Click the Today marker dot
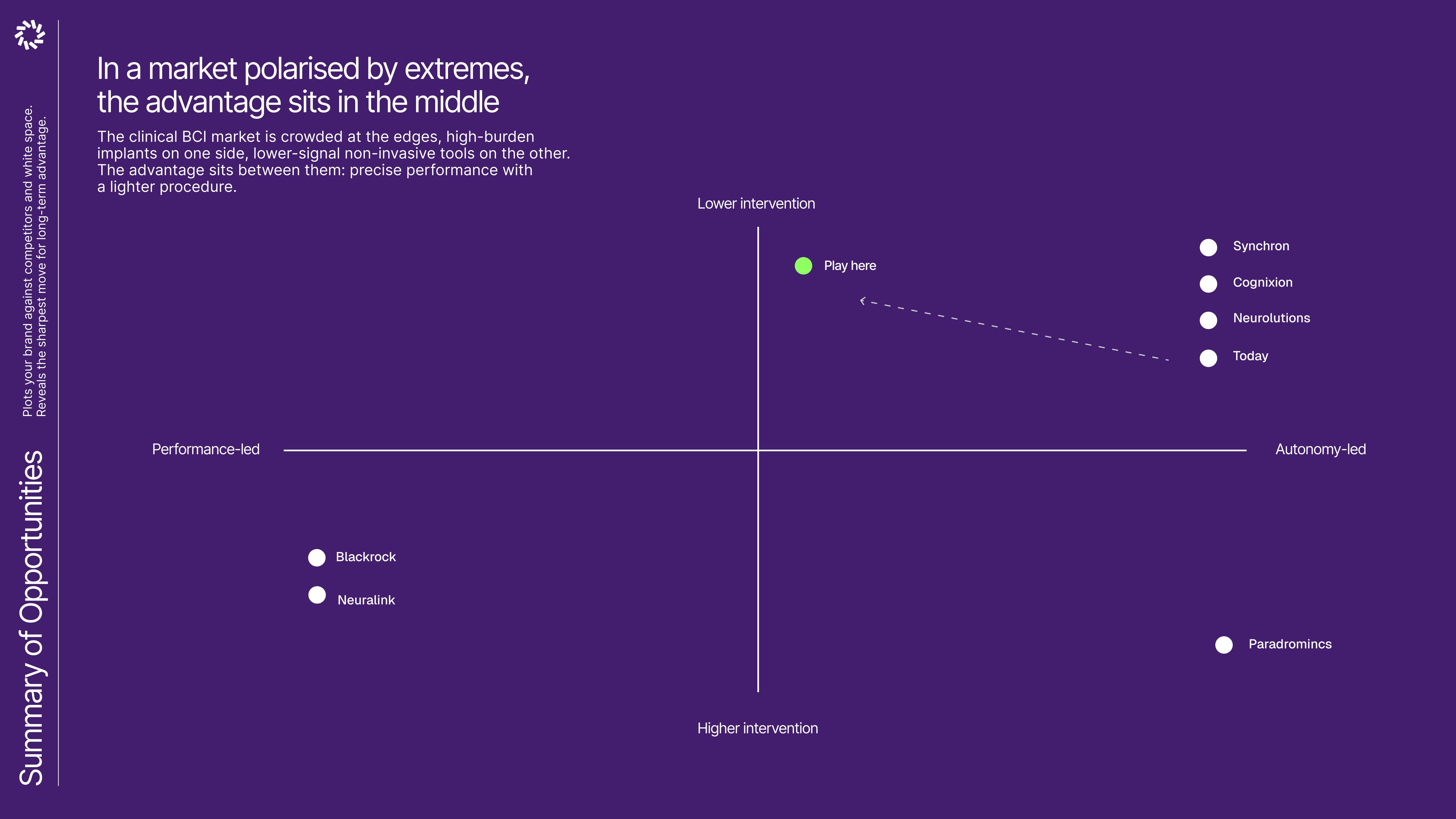Screen dimensions: 1456x819 point(1208,358)
